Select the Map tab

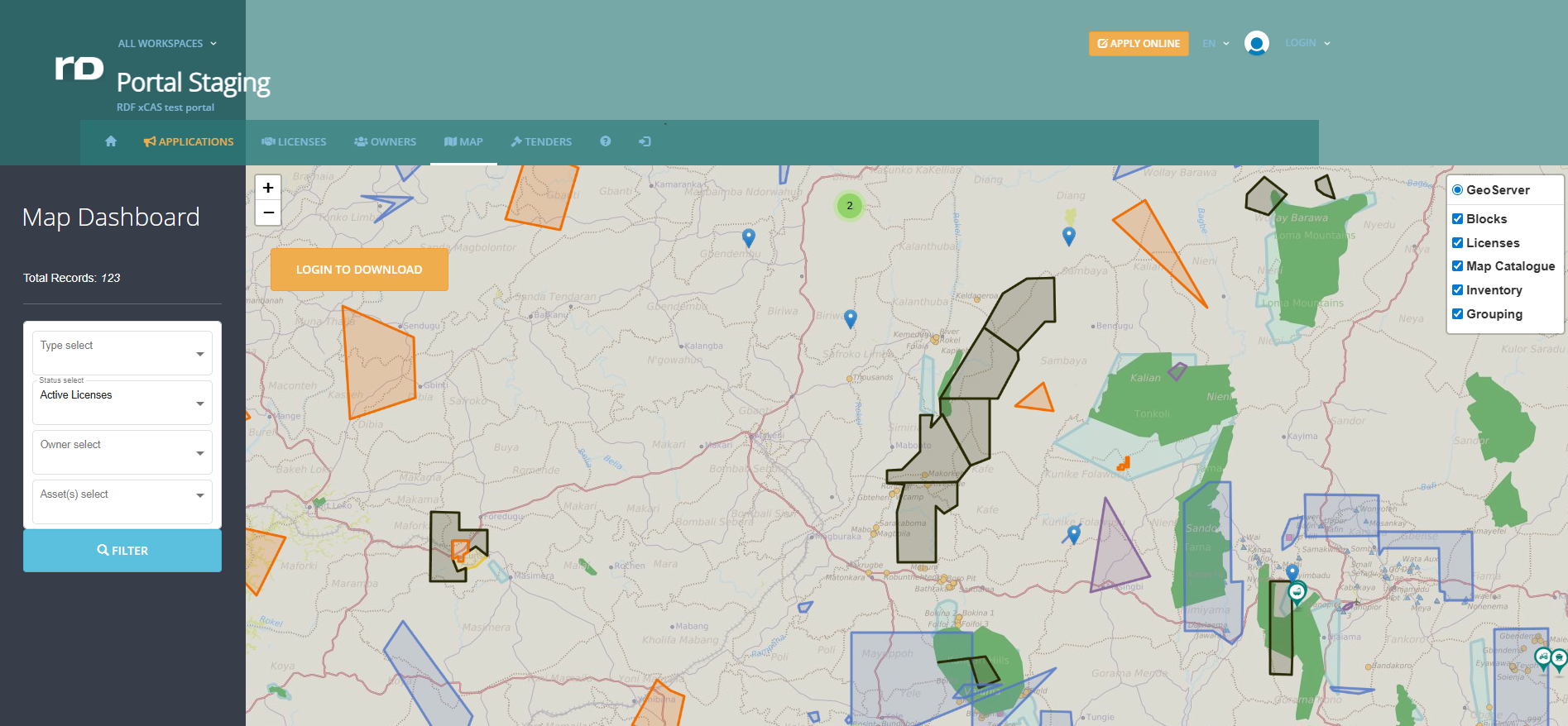tap(463, 141)
